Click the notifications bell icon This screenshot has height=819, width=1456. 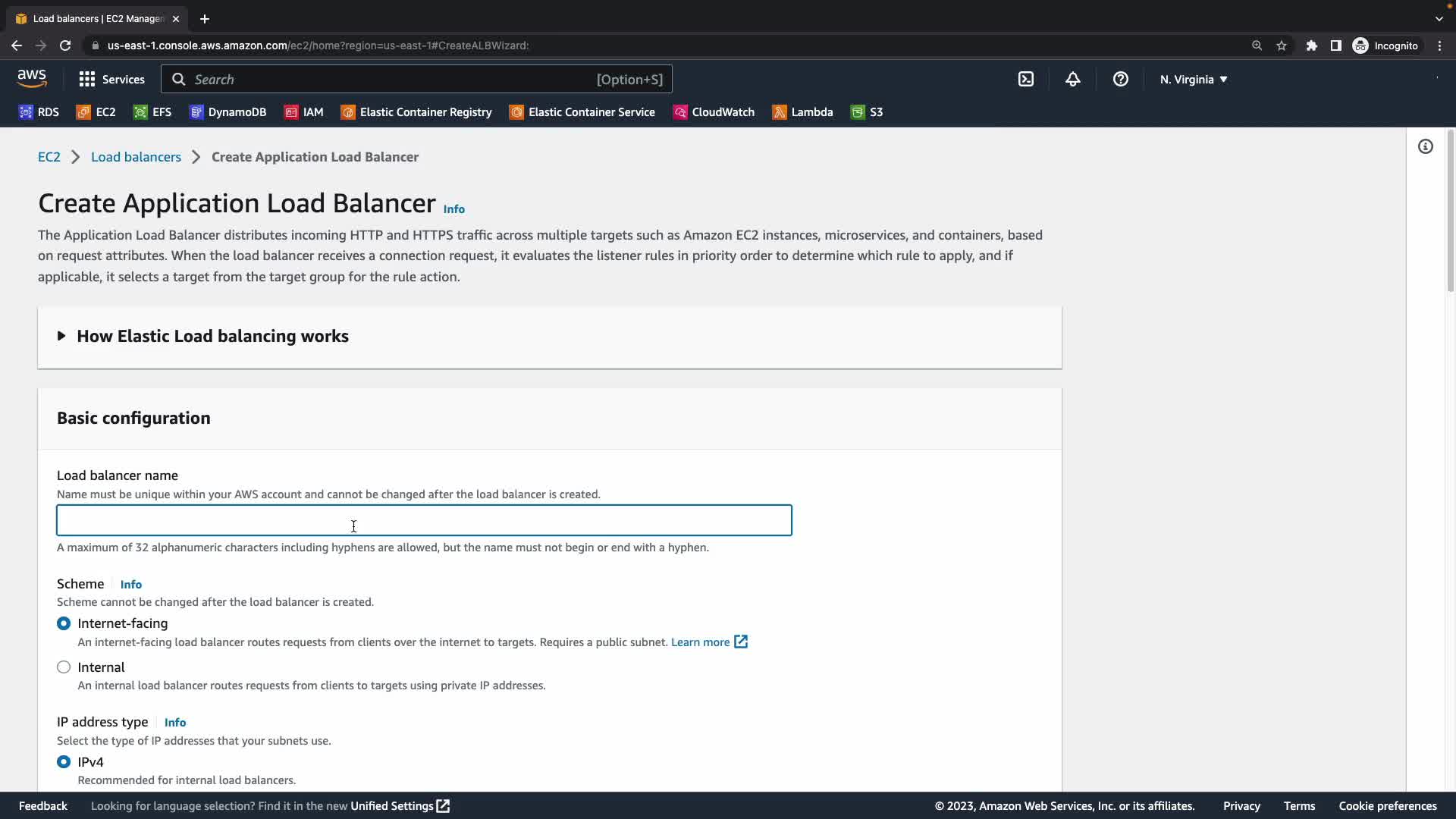tap(1072, 80)
